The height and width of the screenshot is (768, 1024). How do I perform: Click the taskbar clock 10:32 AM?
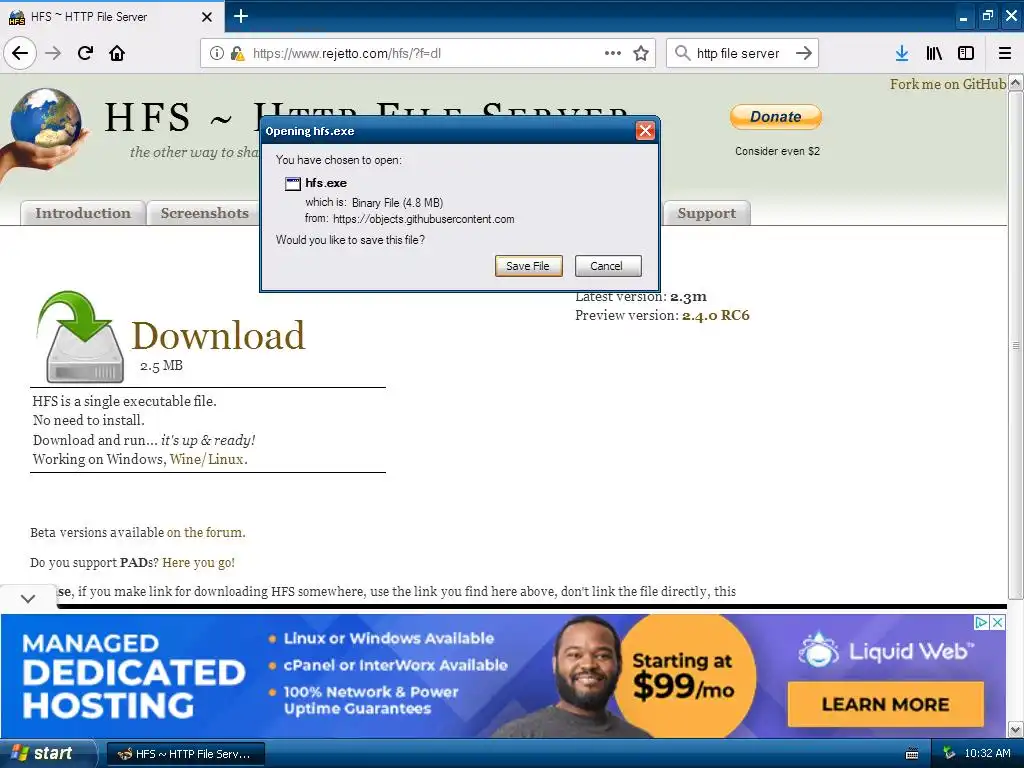tap(987, 753)
